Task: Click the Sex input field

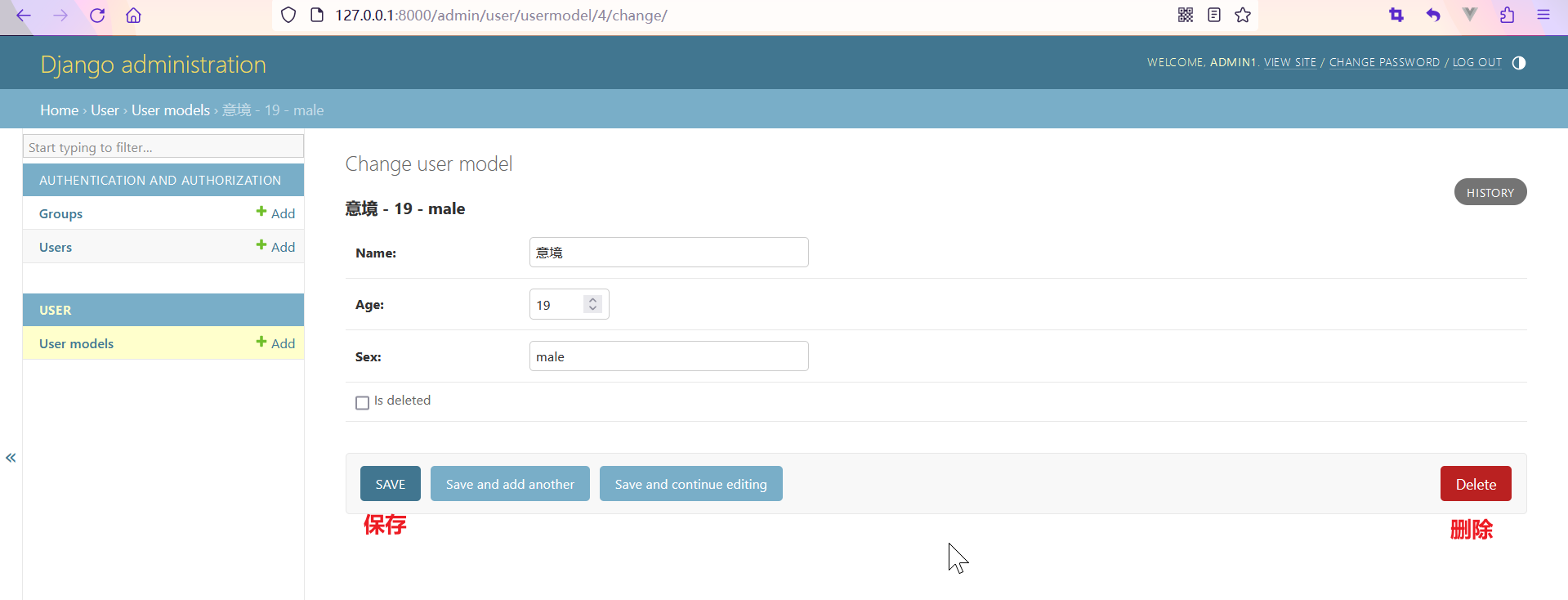Action: click(669, 356)
